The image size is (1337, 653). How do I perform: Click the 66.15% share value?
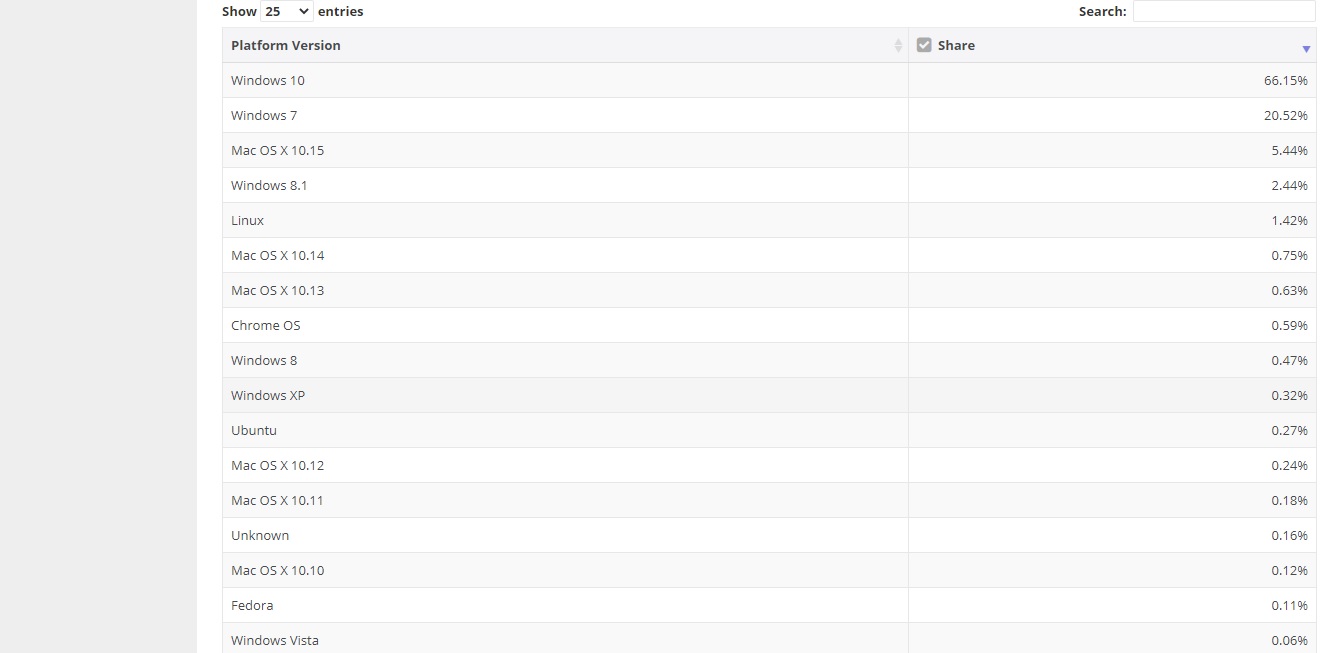tap(1286, 80)
